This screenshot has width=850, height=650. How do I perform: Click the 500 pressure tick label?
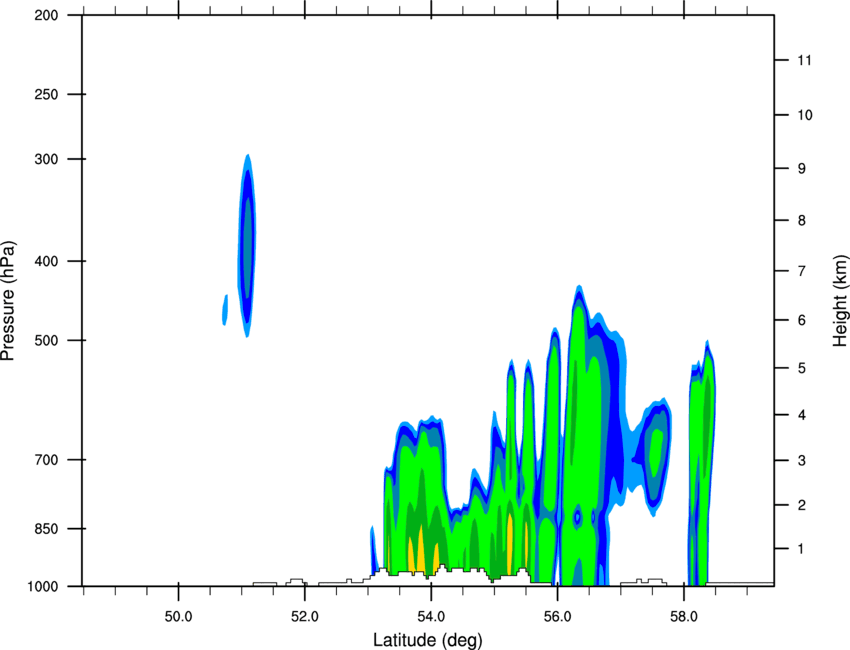pyautogui.click(x=46, y=340)
